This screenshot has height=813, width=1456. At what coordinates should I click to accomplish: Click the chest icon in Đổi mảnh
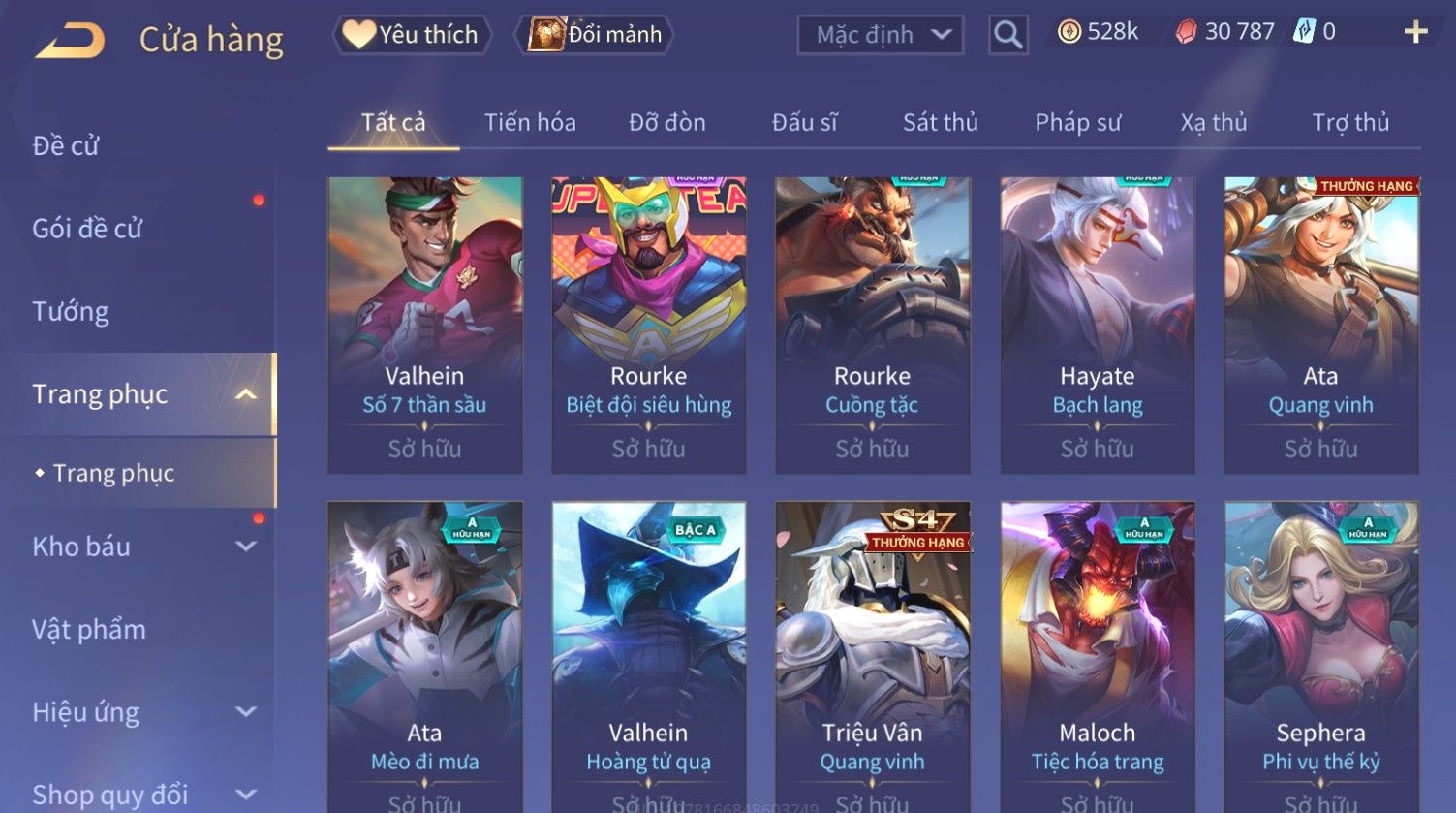[546, 34]
